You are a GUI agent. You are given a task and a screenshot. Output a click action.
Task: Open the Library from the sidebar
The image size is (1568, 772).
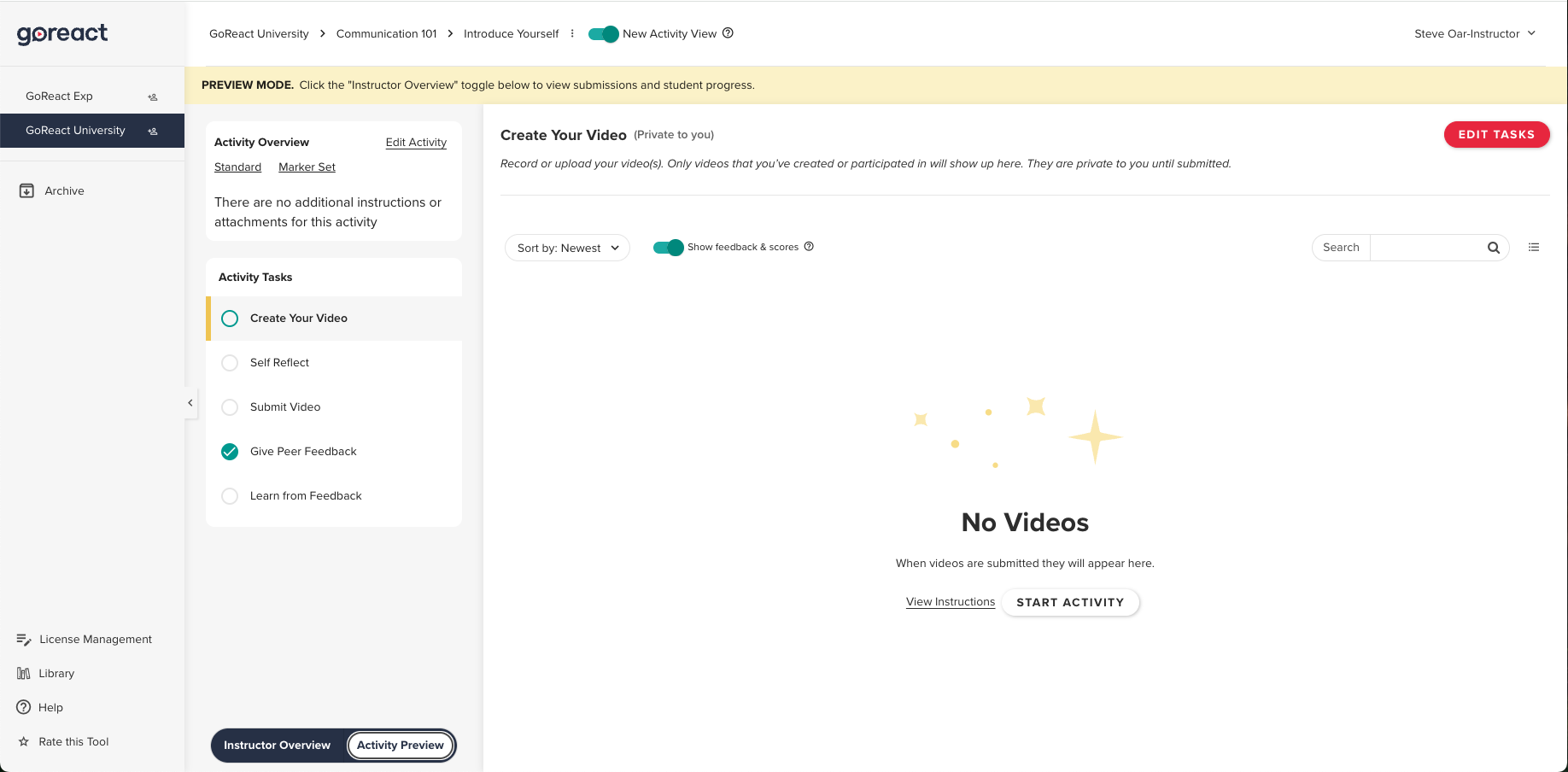coord(57,673)
